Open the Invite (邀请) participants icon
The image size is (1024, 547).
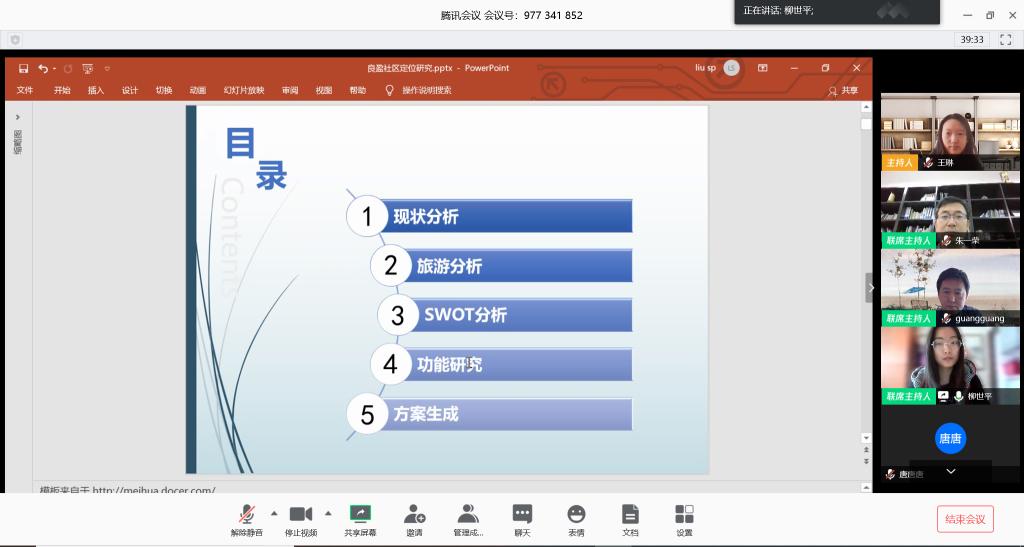(414, 514)
